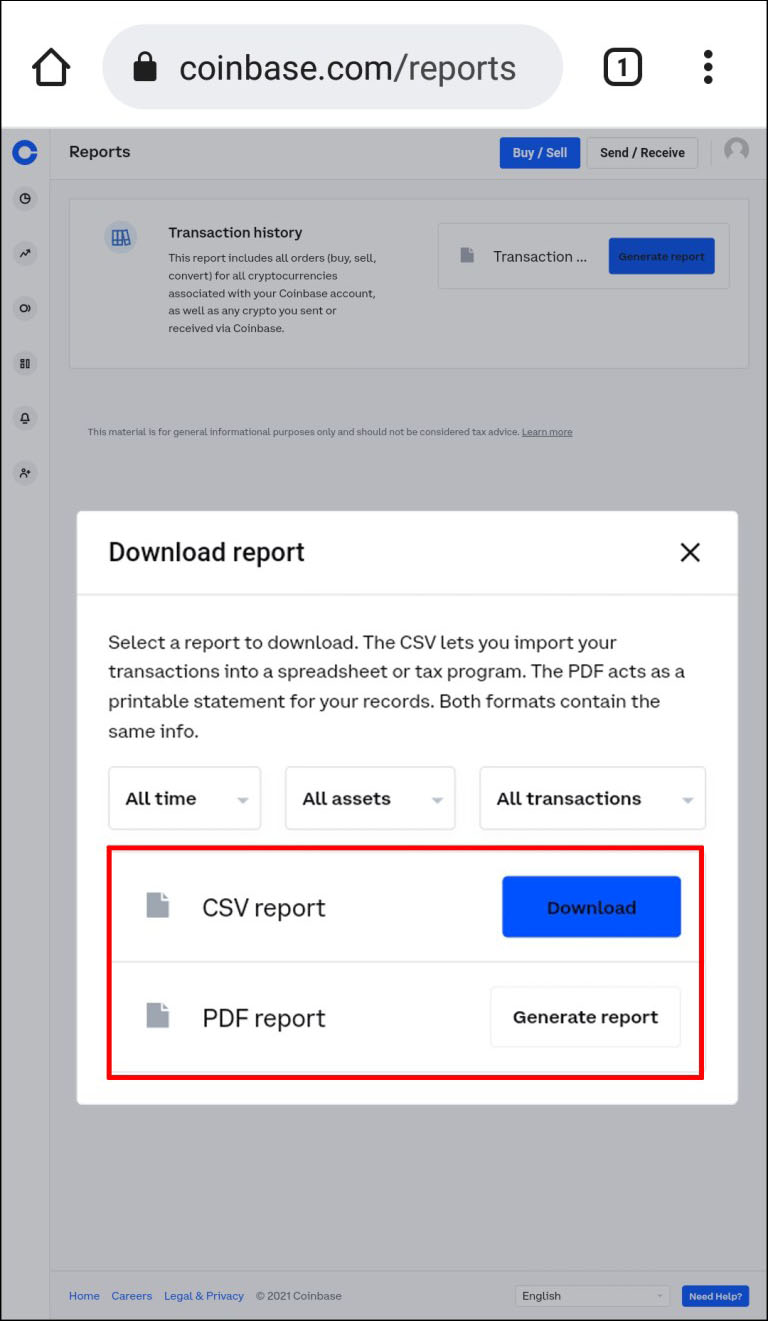768x1321 pixels.
Task: Click the Transaction history title text
Action: [x=235, y=233]
